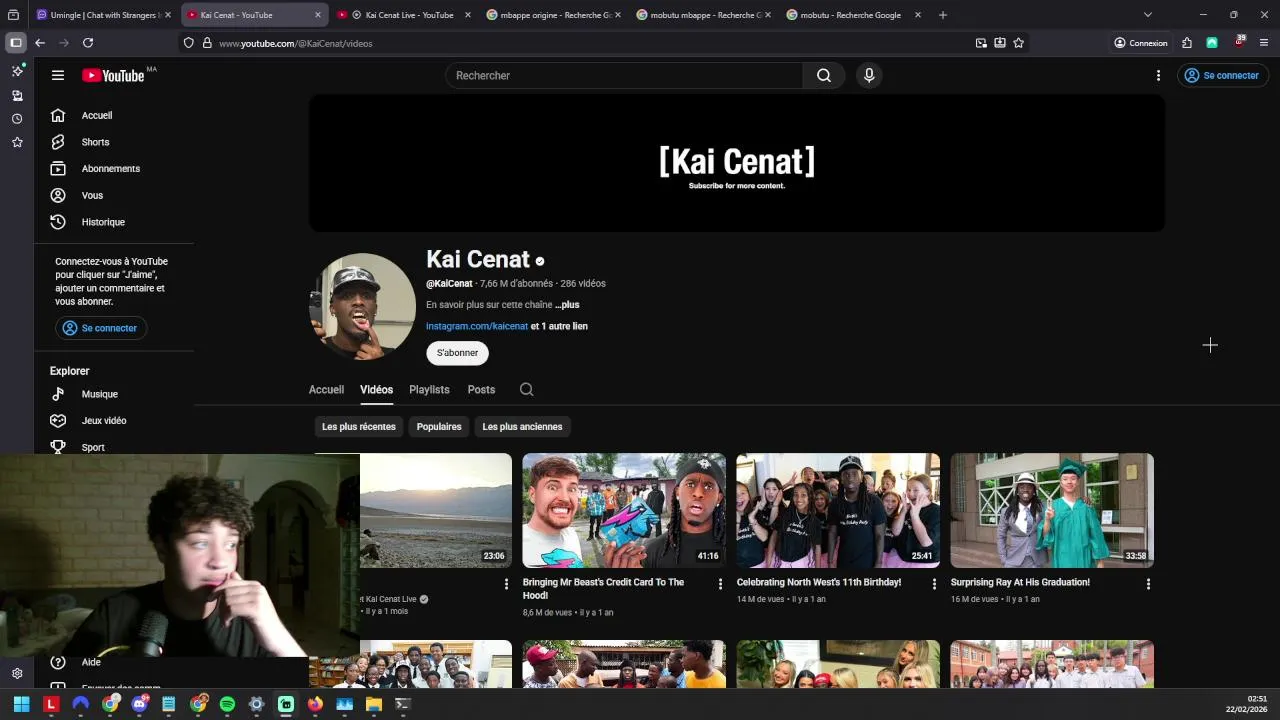Switch to the Playlists channel tab

point(429,390)
